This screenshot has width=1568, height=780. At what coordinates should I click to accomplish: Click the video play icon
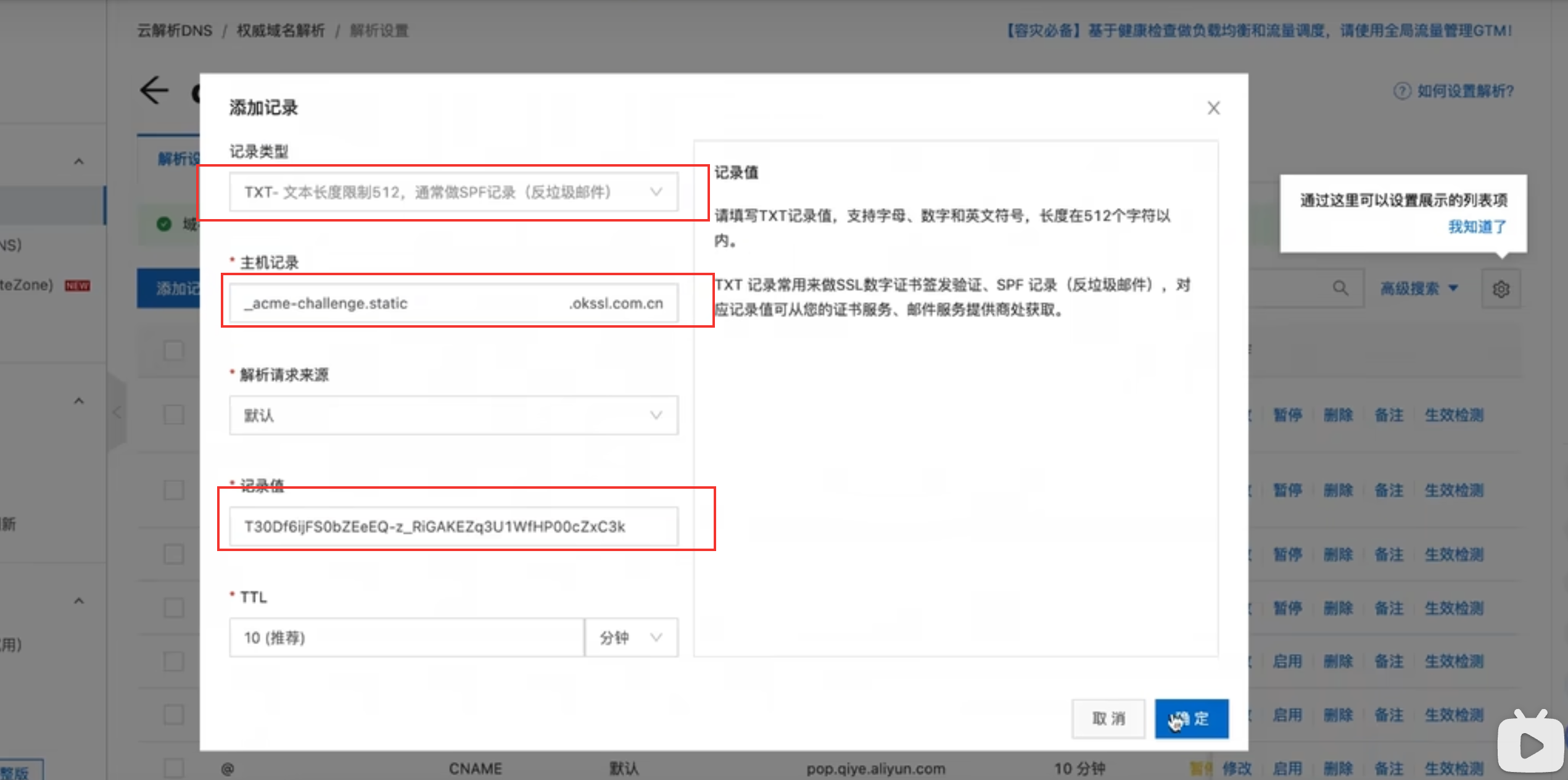pos(1530,745)
